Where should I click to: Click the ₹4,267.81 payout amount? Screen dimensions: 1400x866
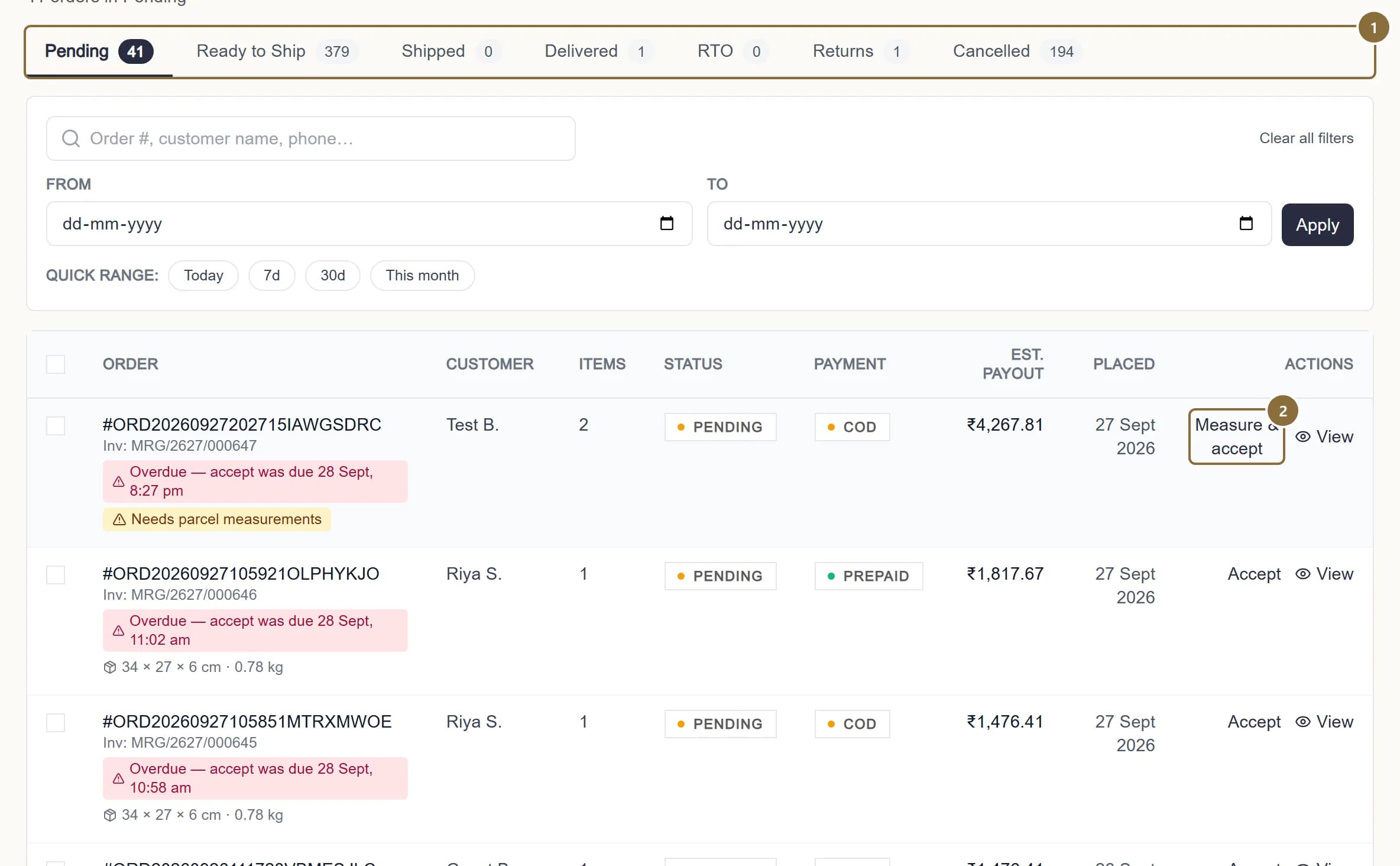[1005, 425]
